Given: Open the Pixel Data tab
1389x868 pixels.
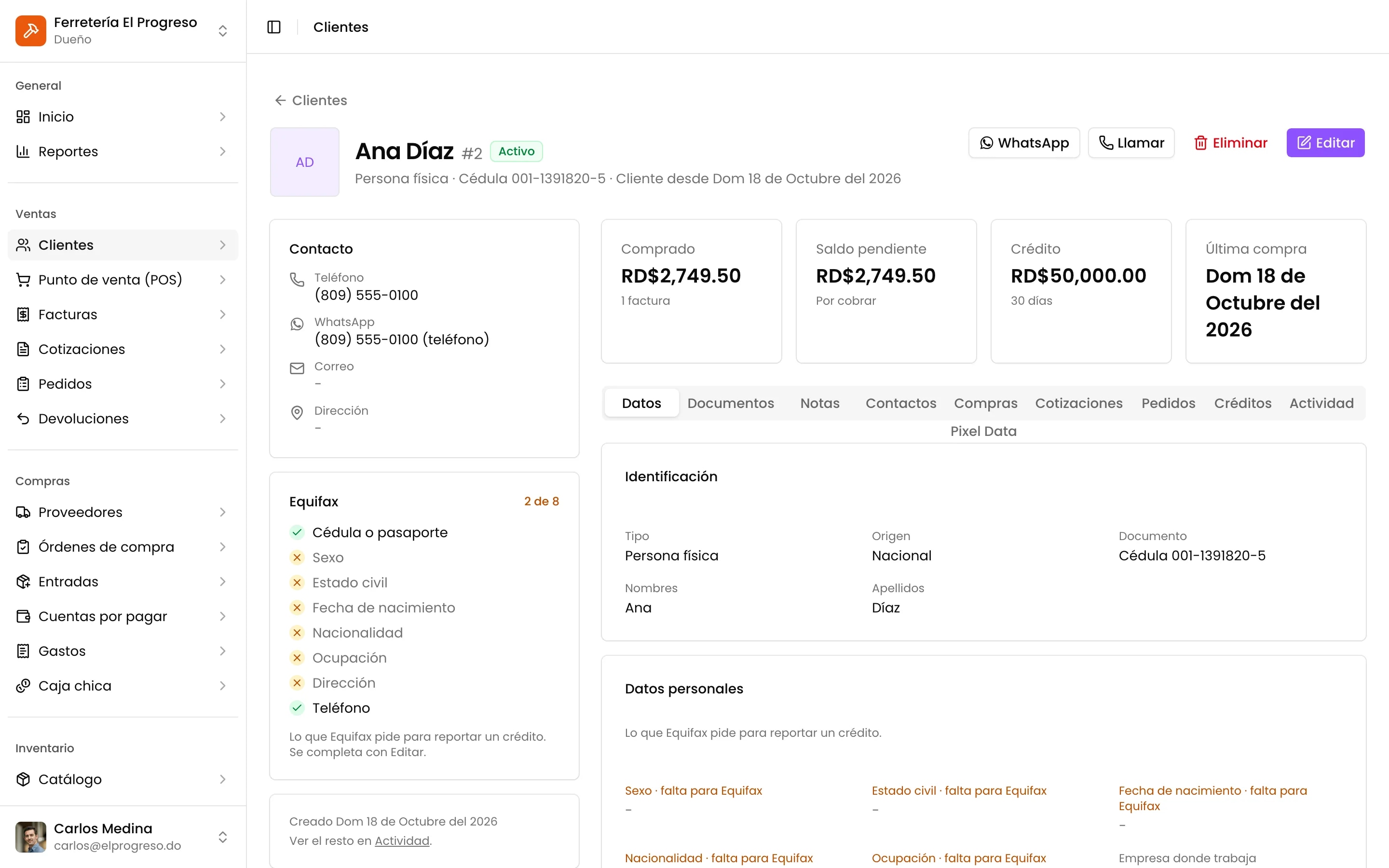Looking at the screenshot, I should tap(983, 431).
